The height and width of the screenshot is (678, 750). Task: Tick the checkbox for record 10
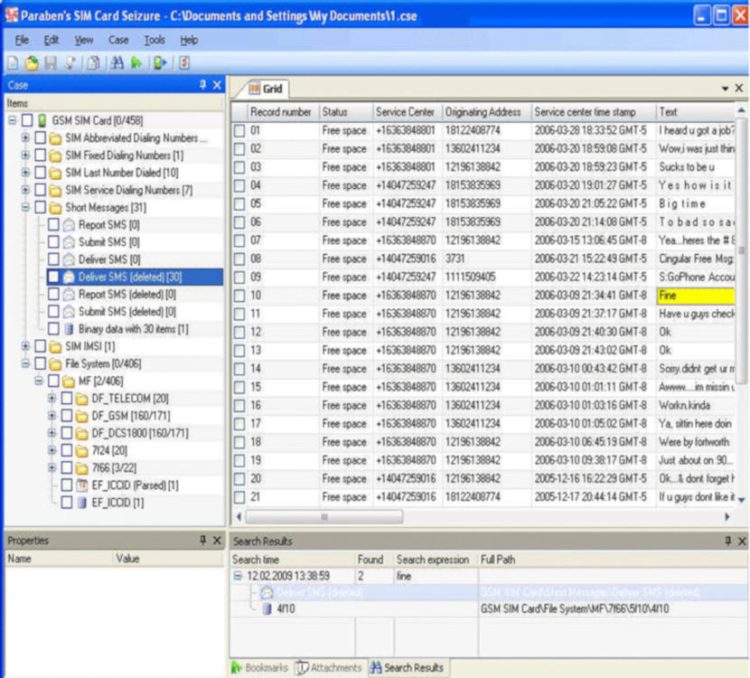240,296
